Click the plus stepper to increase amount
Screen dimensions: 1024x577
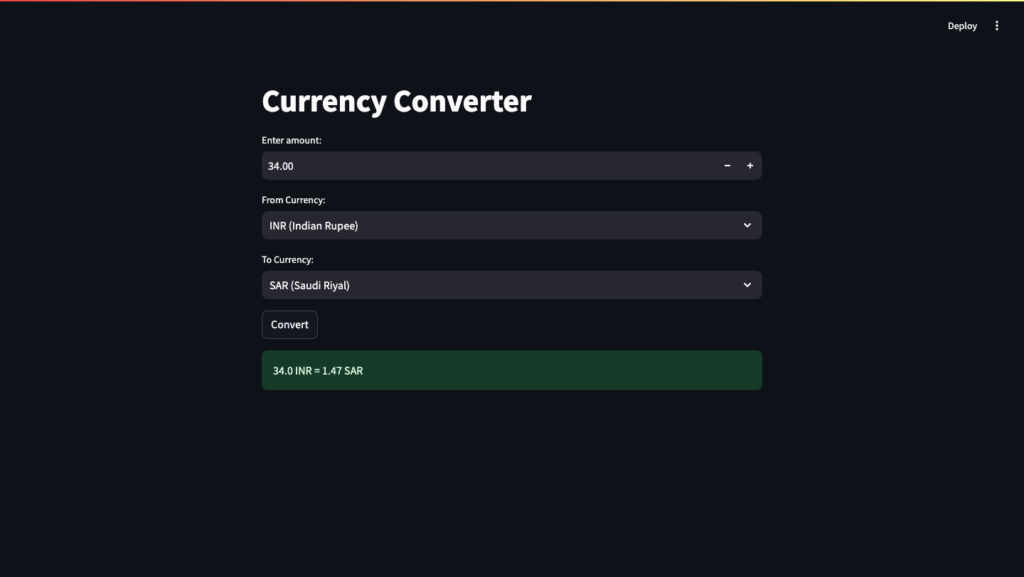point(750,165)
